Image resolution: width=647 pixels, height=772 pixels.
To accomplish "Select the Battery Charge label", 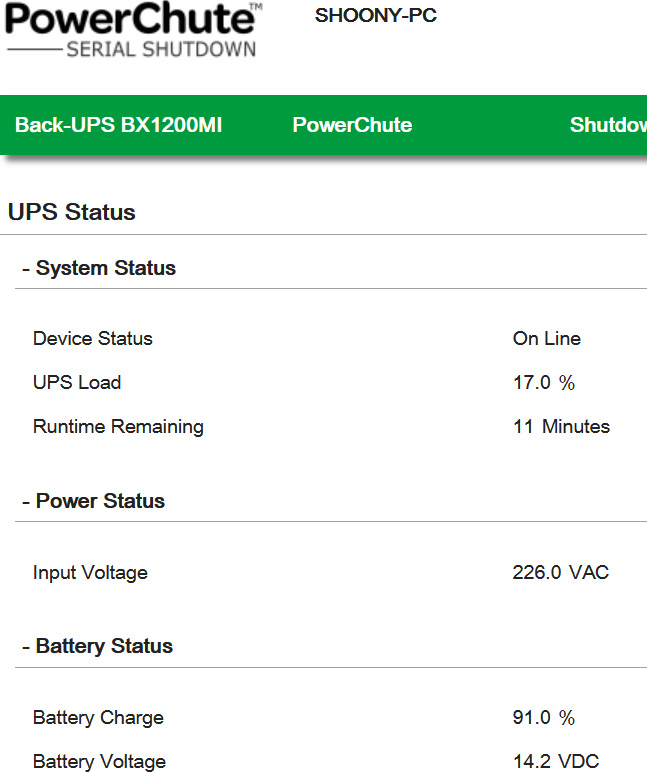I will (98, 718).
